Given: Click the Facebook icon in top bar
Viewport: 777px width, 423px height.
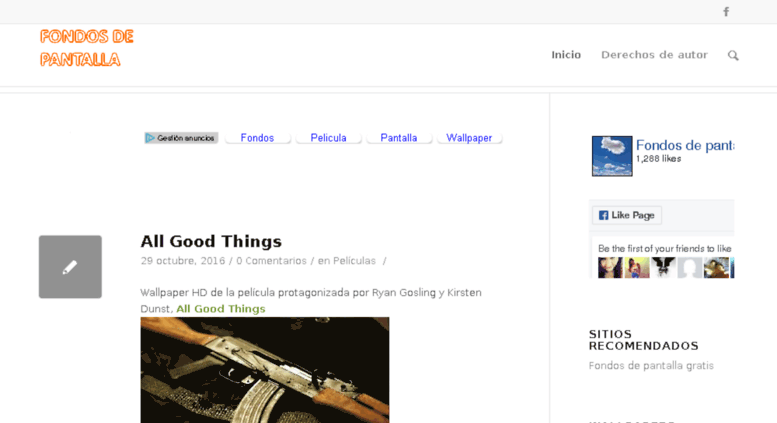Looking at the screenshot, I should 726,11.
